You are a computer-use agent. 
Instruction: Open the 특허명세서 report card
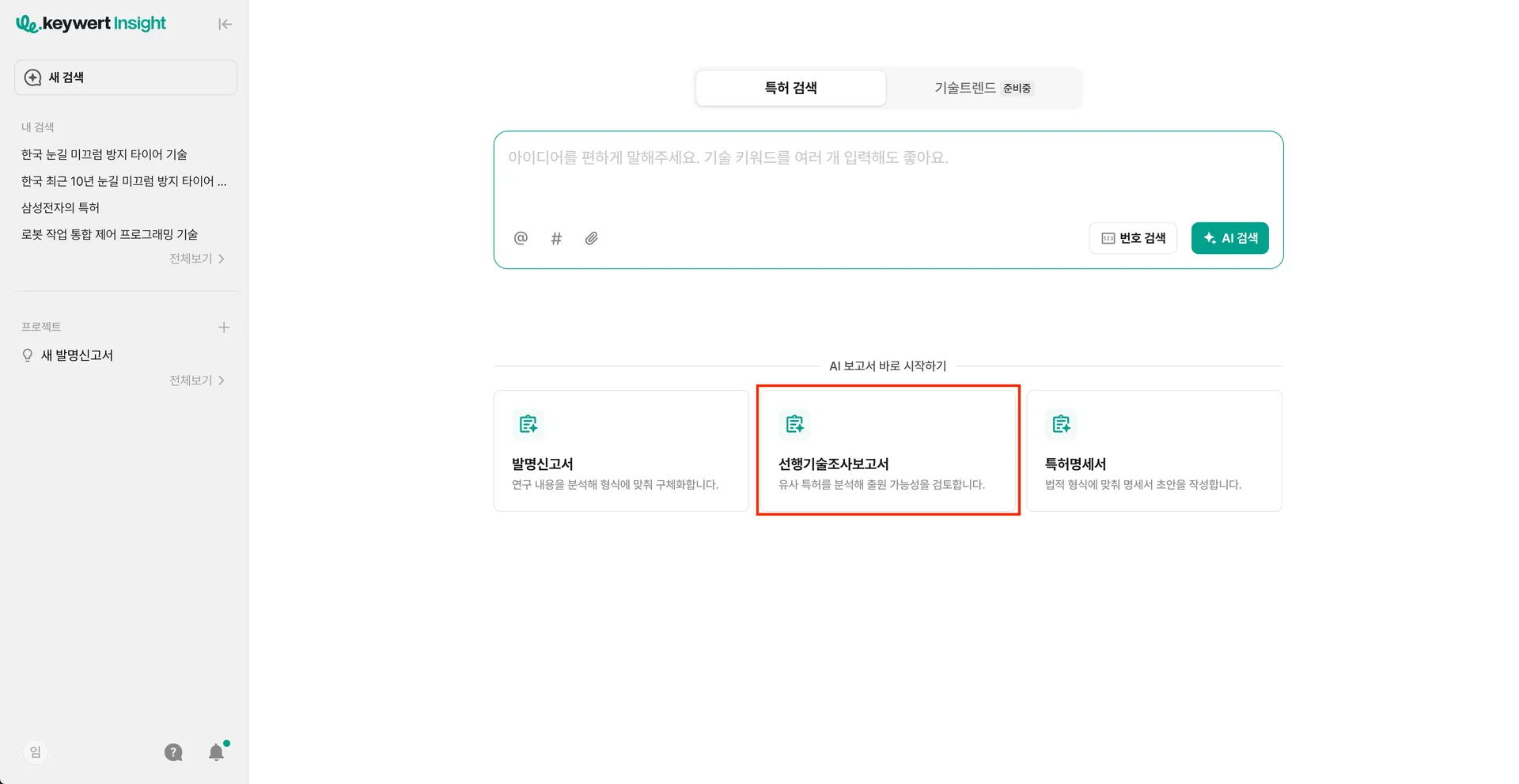(1153, 451)
